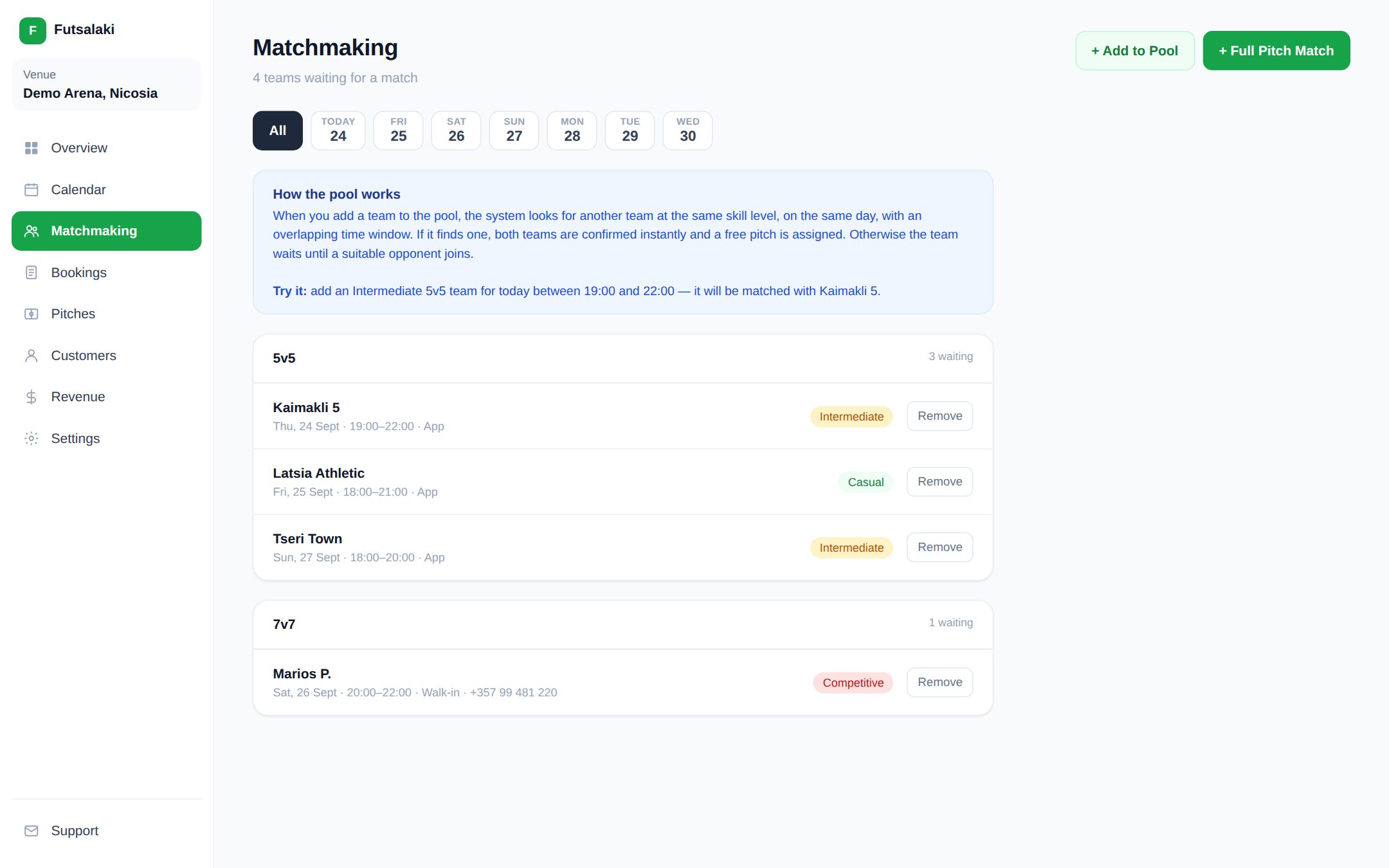Image resolution: width=1389 pixels, height=868 pixels.
Task: Open the Settings gear icon
Action: pyautogui.click(x=31, y=439)
